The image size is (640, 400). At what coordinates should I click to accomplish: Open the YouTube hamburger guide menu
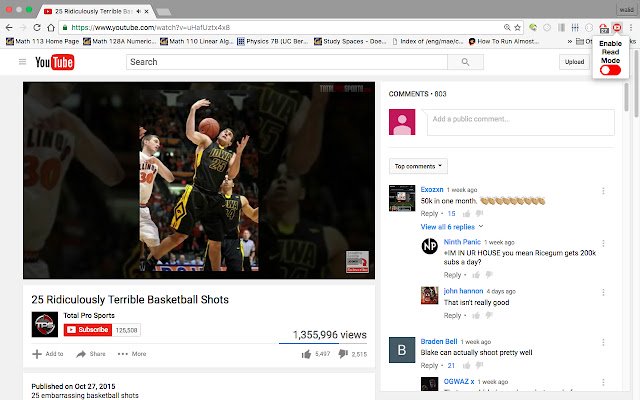click(x=22, y=62)
